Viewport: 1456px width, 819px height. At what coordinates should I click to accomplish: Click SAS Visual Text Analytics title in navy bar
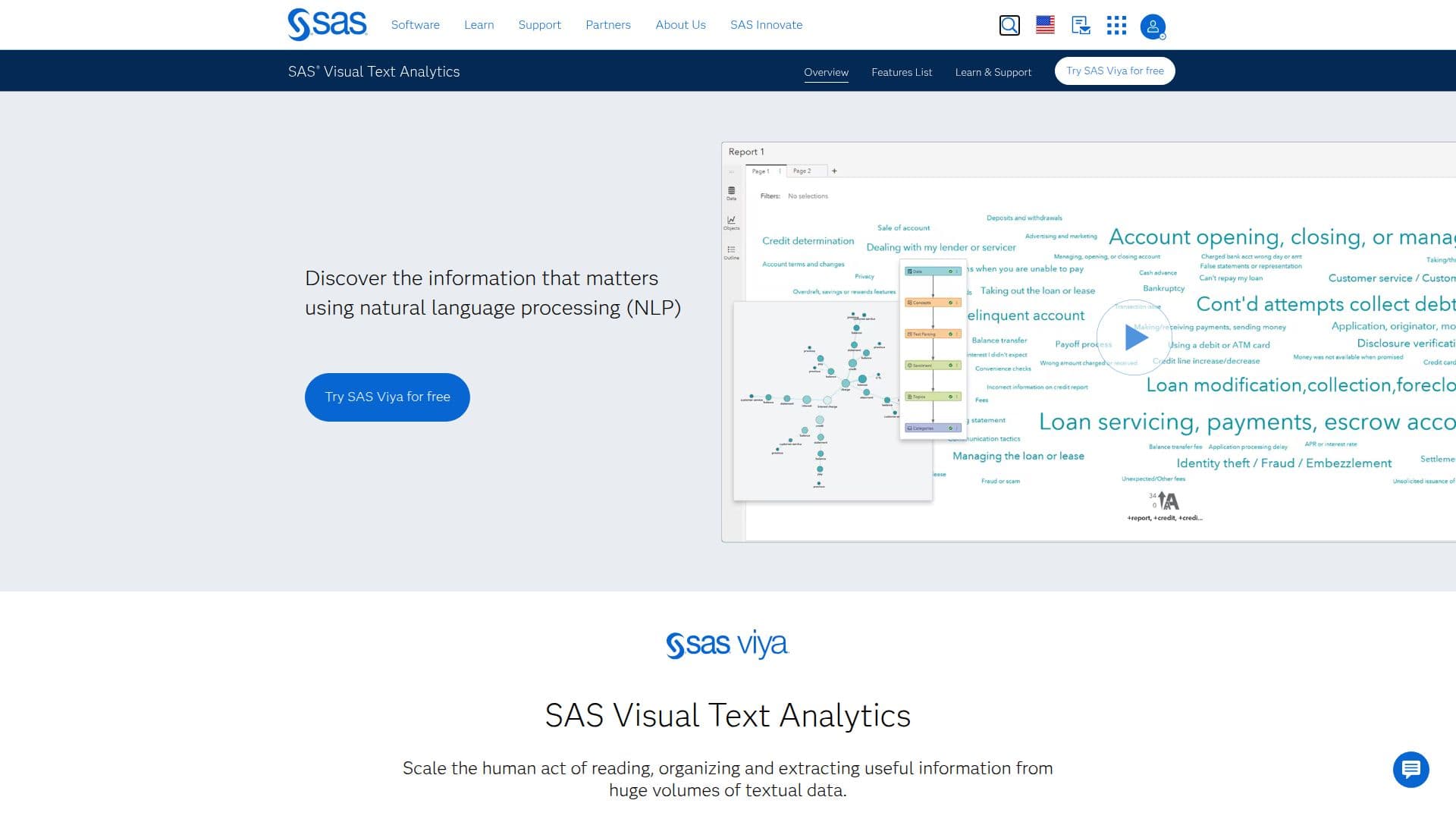(374, 71)
